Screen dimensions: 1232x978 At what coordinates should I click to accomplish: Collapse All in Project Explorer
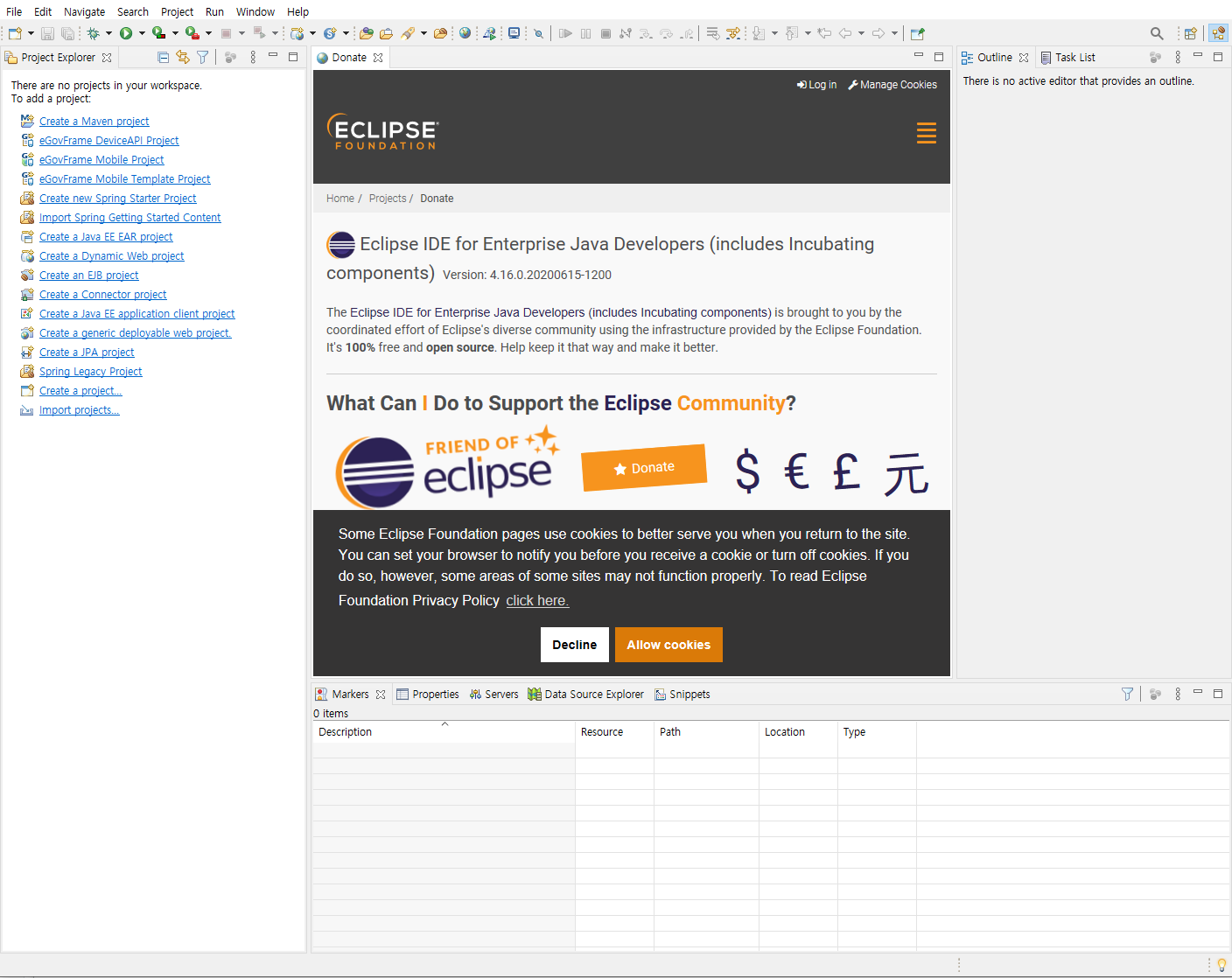(163, 57)
